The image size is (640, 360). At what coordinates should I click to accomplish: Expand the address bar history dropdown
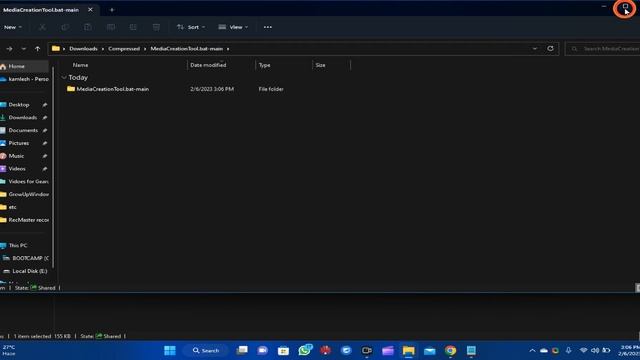pyautogui.click(x=535, y=49)
